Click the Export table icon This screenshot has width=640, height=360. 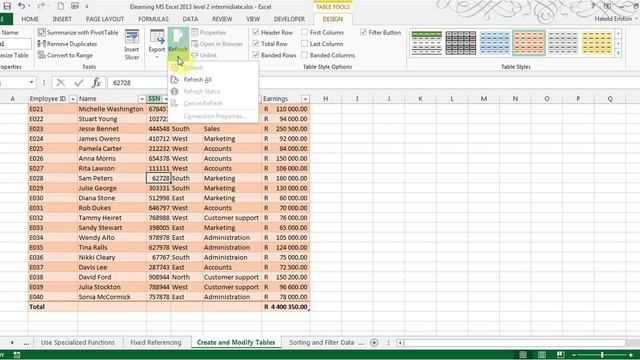(x=157, y=38)
